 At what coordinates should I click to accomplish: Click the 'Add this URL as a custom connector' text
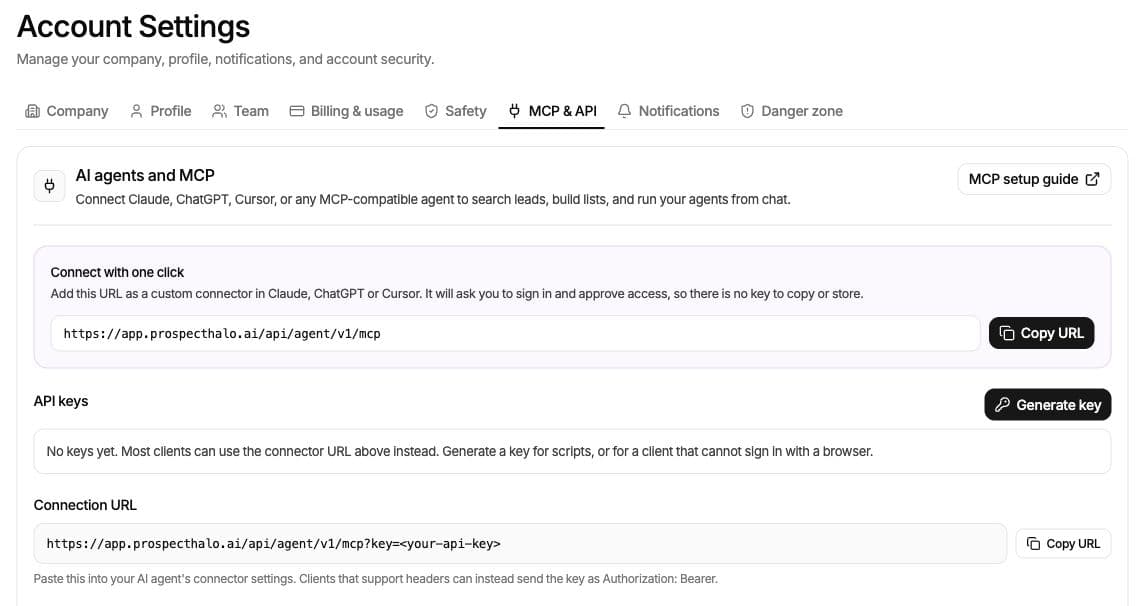point(457,294)
